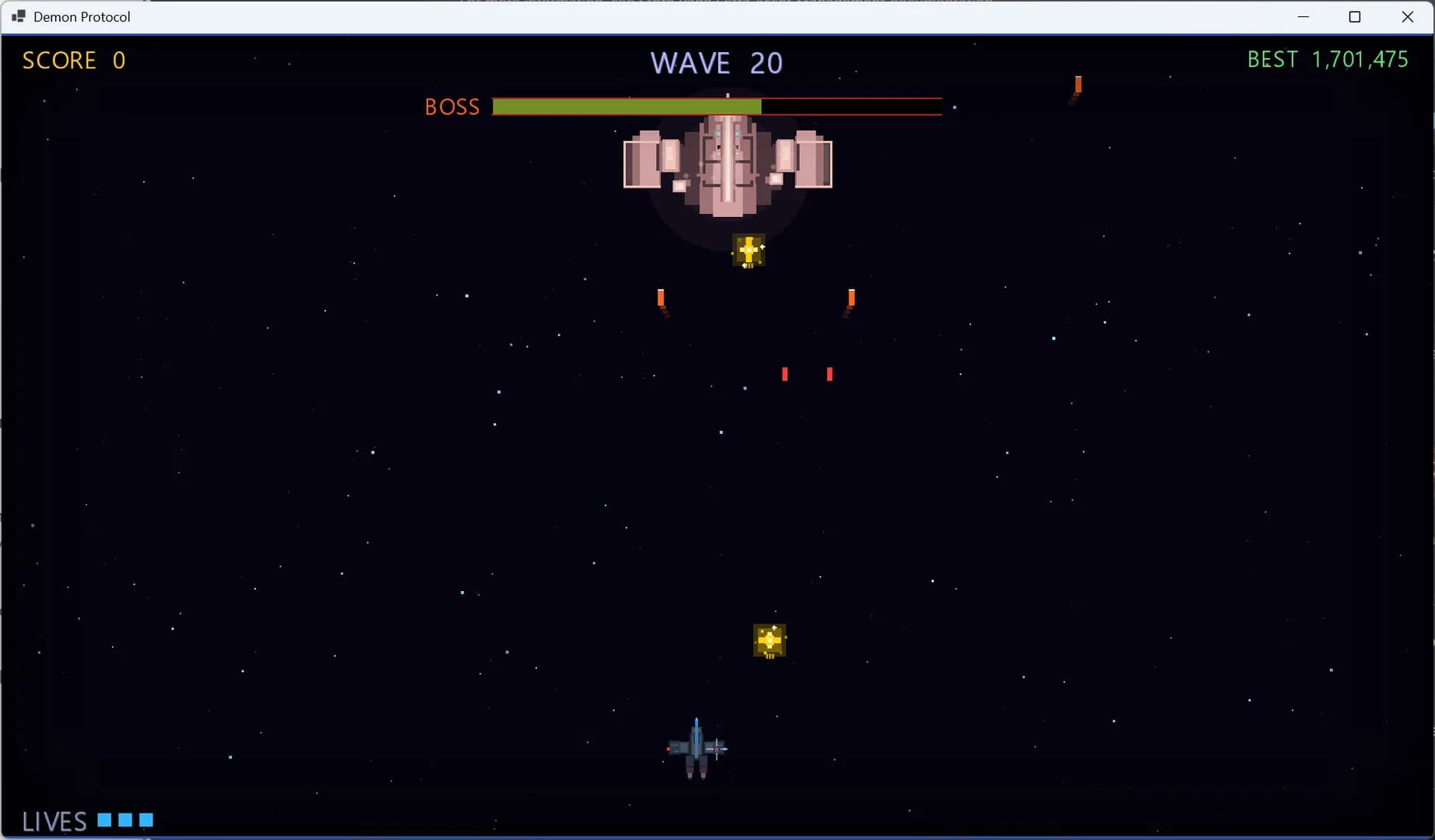This screenshot has height=840, width=1435.
Task: Click the boss health bar
Action: 717,107
